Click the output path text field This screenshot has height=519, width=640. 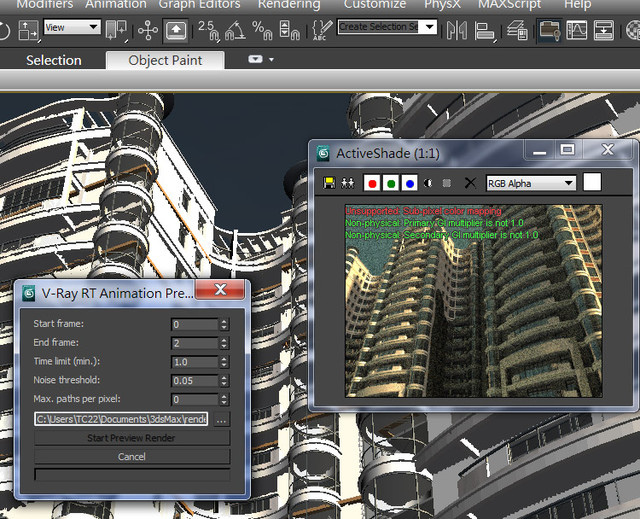tap(122, 419)
